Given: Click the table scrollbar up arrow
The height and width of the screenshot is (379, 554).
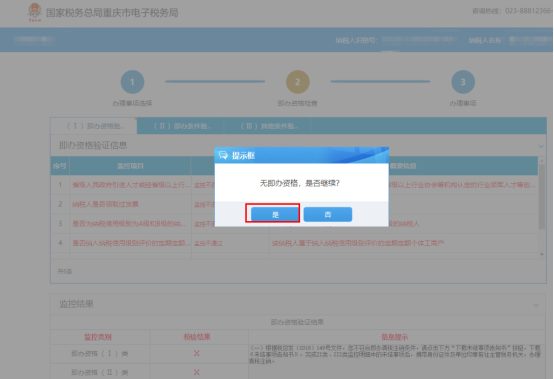Looking at the screenshot, I should (x=542, y=161).
